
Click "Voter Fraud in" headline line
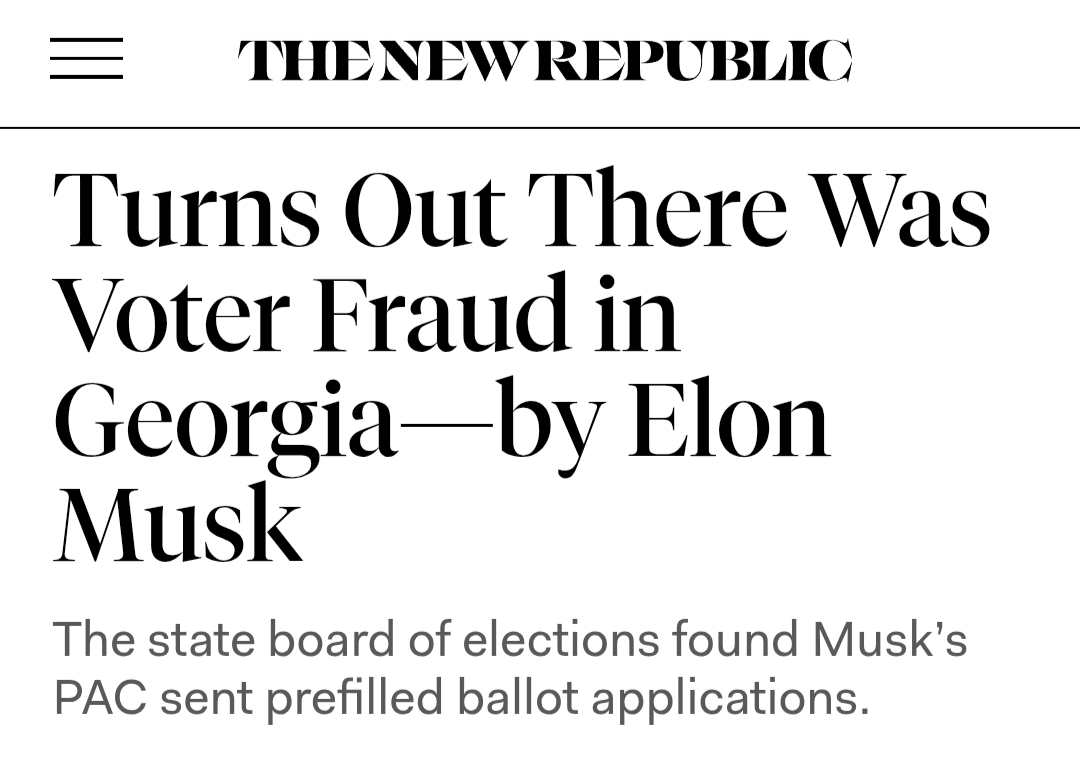tap(367, 314)
